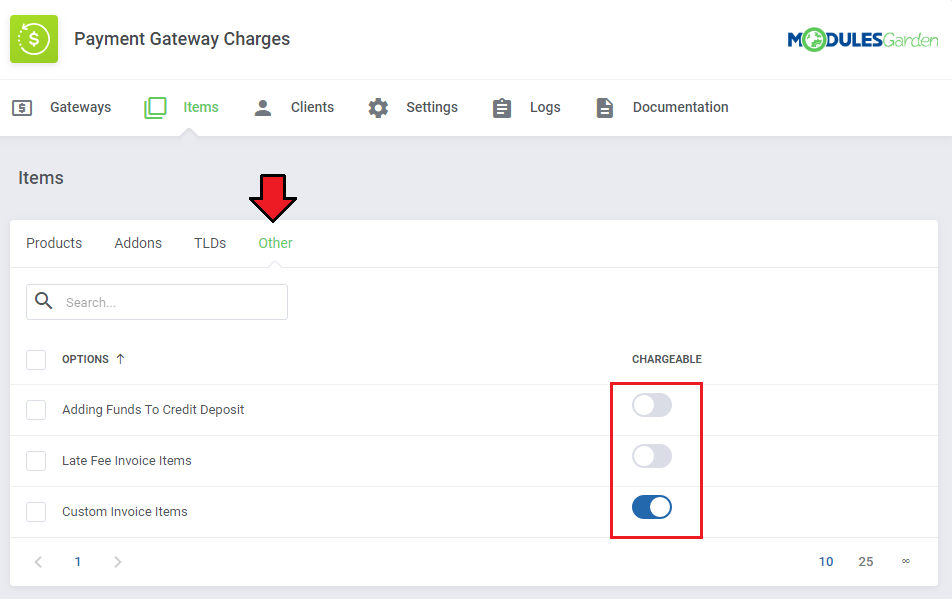
Task: Click the Settings gear icon
Action: (378, 107)
